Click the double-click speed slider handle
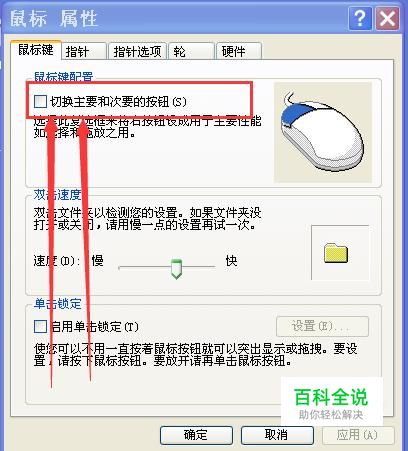The width and height of the screenshot is (408, 451). pos(176,268)
